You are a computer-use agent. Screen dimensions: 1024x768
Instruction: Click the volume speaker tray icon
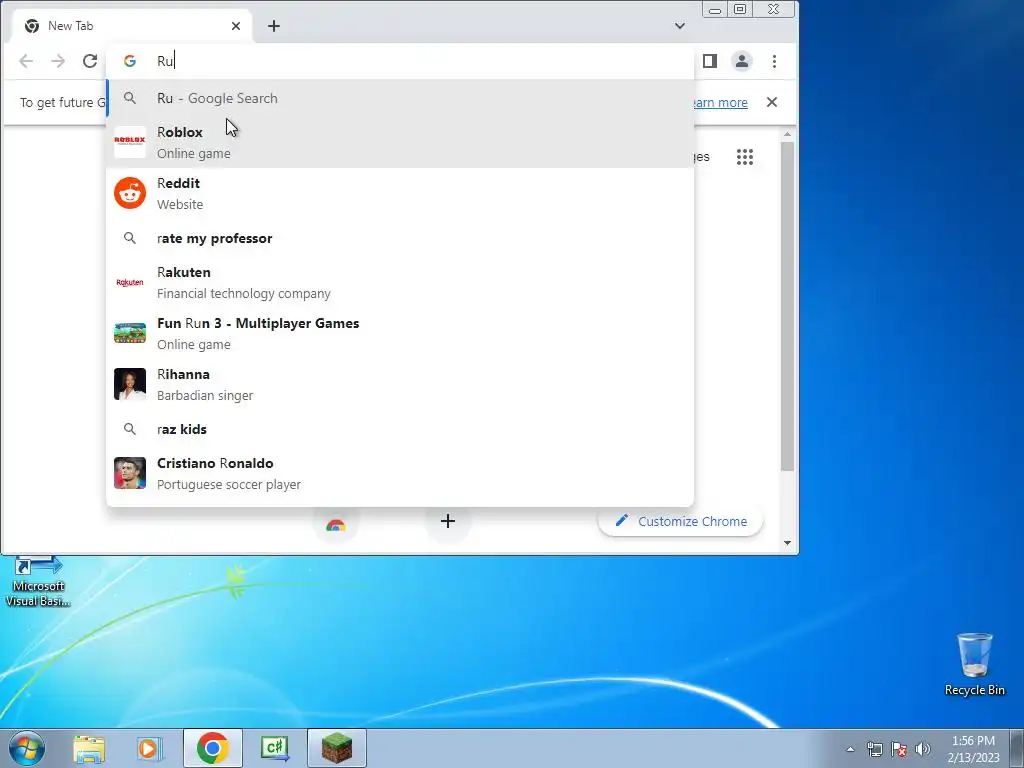pyautogui.click(x=923, y=749)
